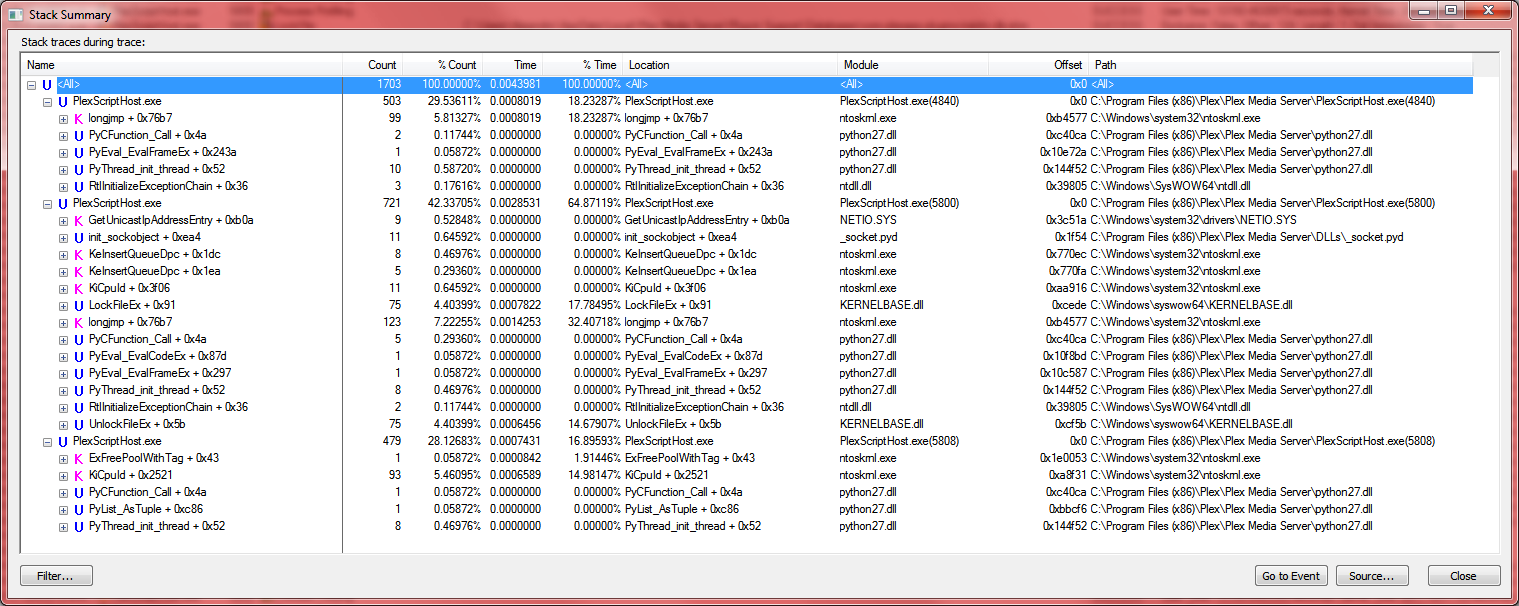Sort by the % Count column header
Screen dimensions: 1519x606
(443, 65)
